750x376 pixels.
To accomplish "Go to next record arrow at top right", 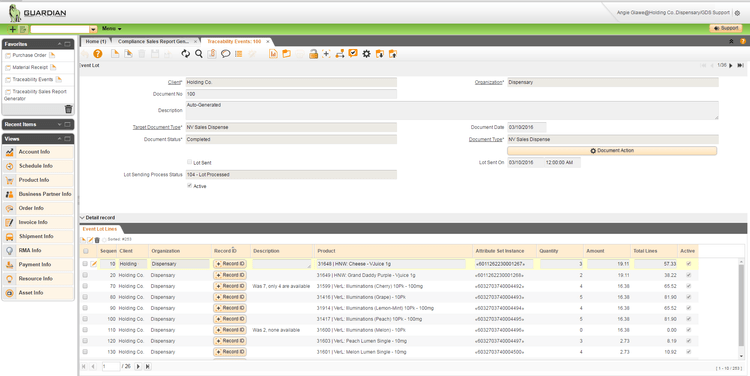I will [730, 66].
